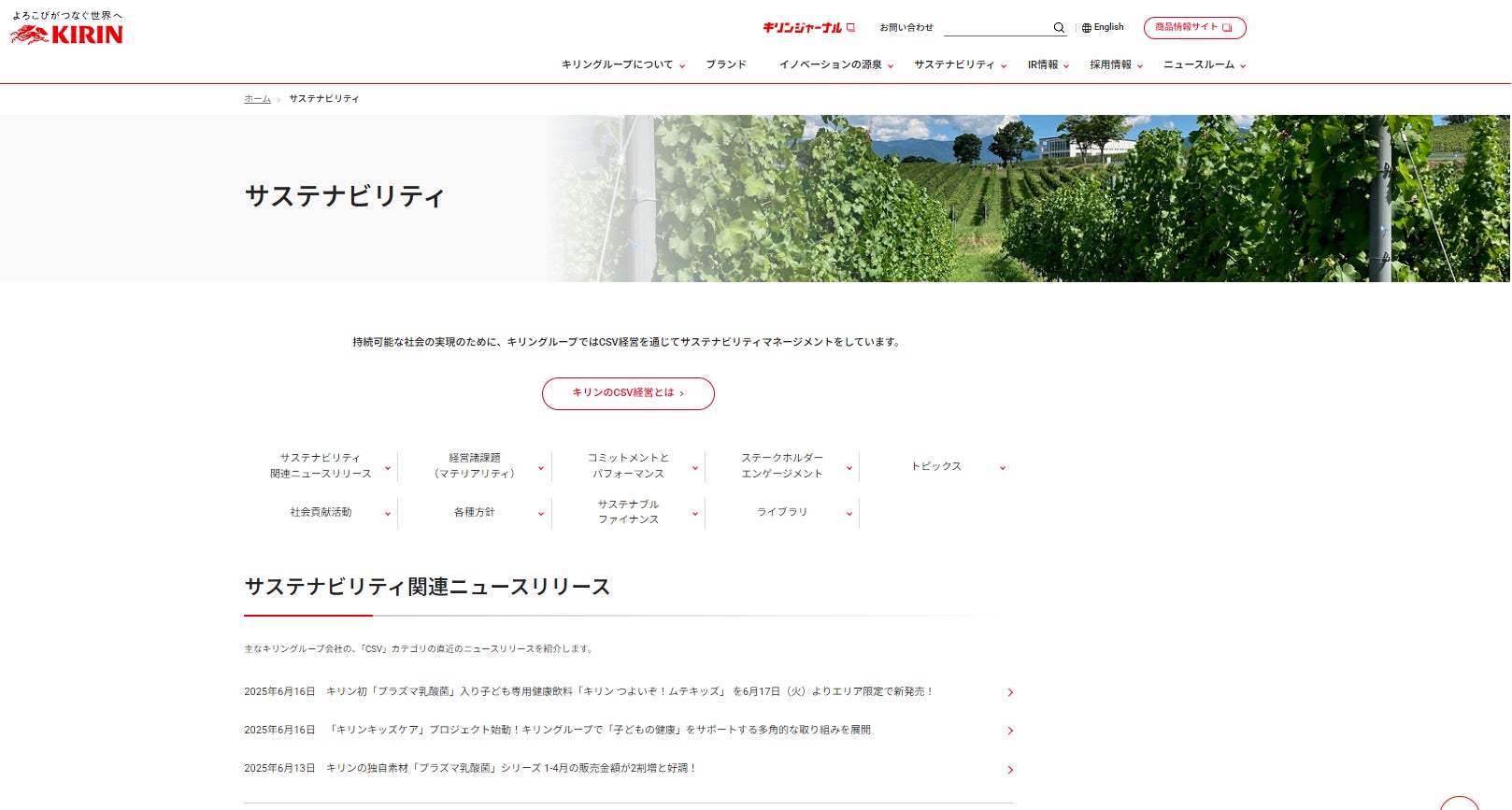Go to ホーム breadcrumb link
The image size is (1512, 810).
click(257, 99)
